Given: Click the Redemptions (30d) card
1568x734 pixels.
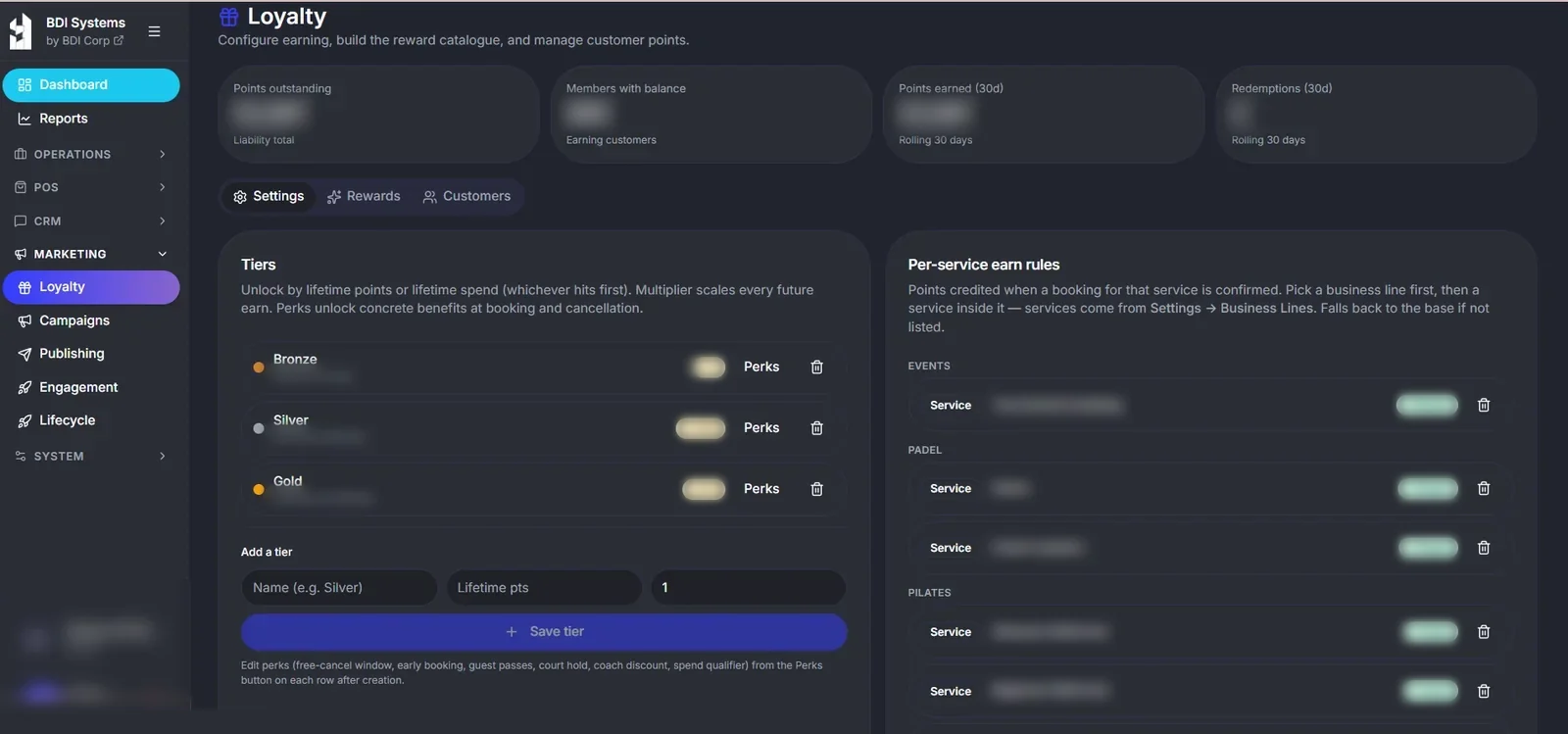Looking at the screenshot, I should tap(1376, 115).
